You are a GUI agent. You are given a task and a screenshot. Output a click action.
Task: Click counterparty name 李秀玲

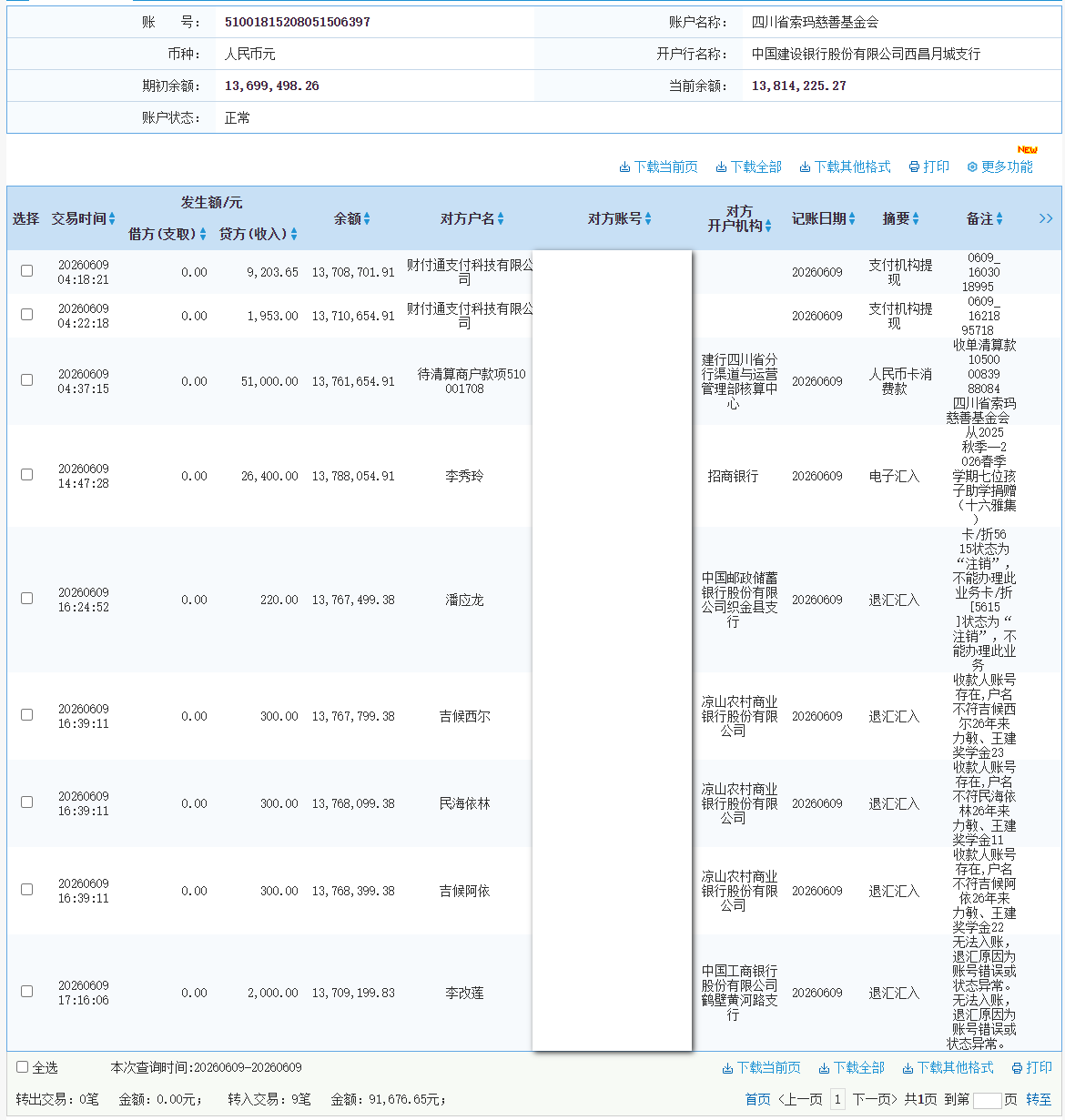[x=464, y=476]
